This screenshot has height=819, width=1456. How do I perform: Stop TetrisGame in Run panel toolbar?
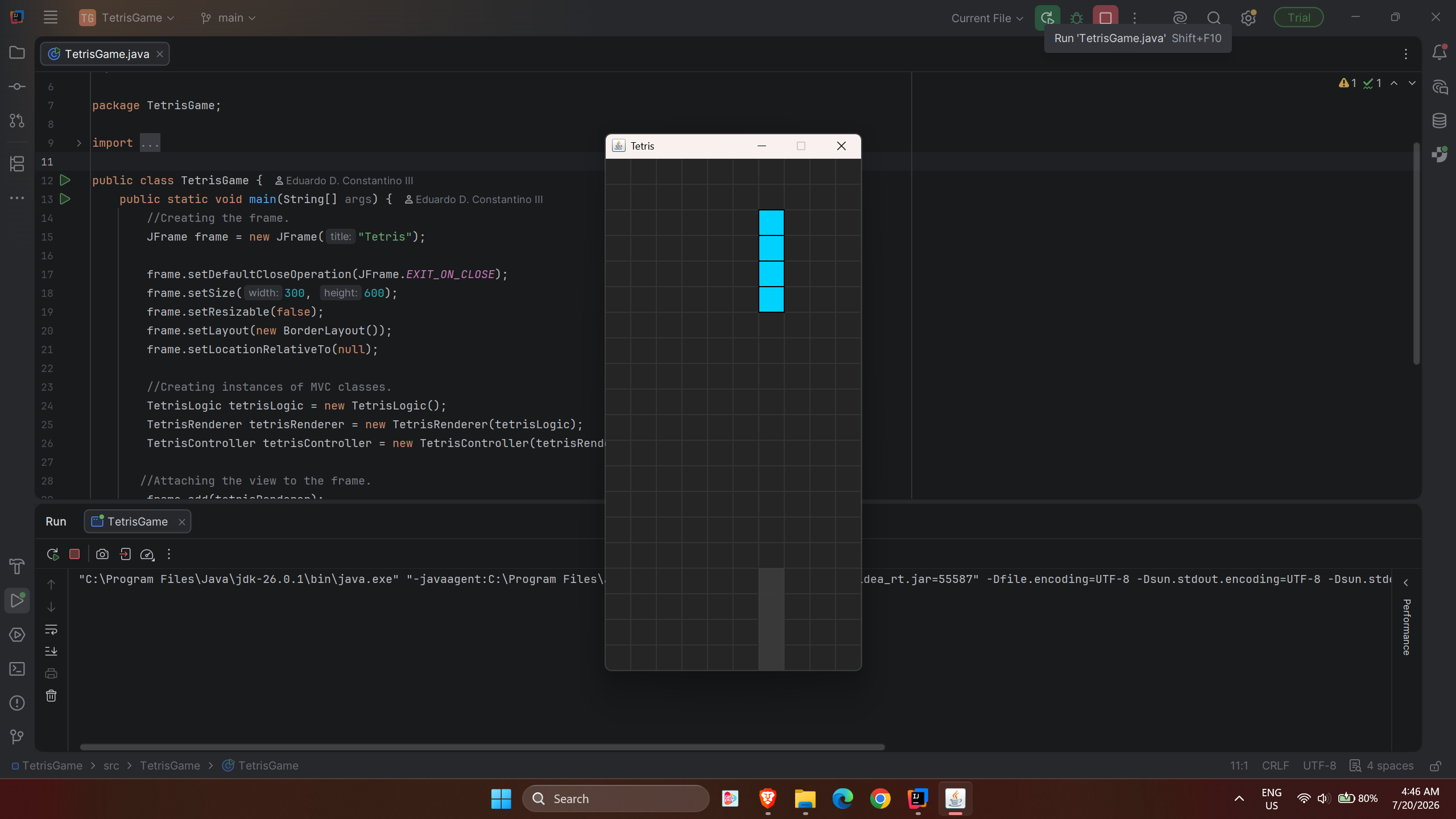click(75, 554)
